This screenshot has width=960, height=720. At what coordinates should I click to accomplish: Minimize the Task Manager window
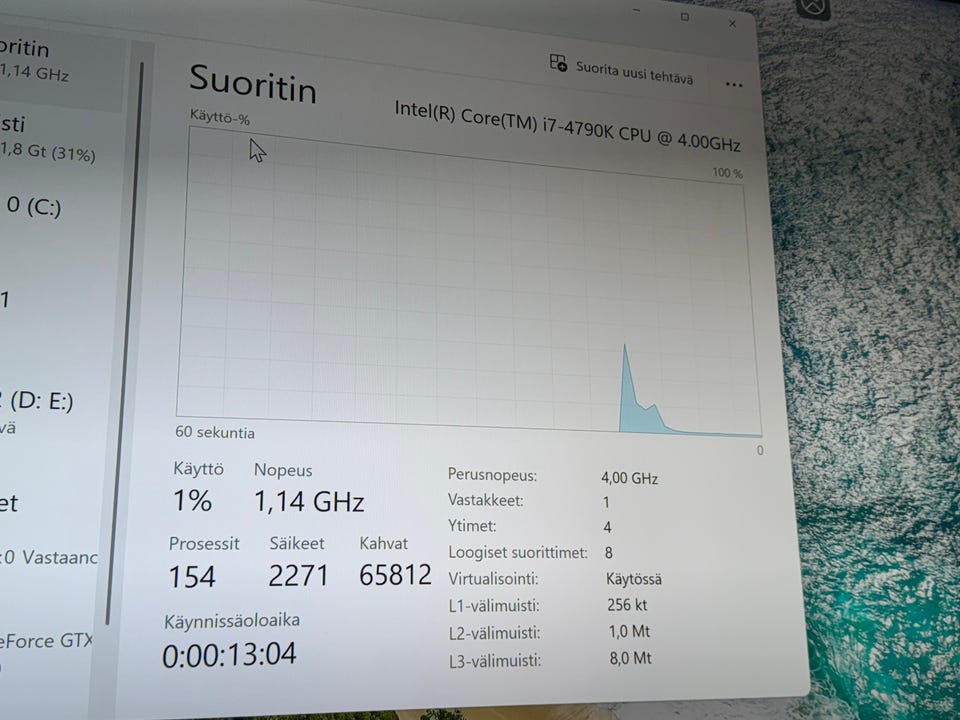coord(637,10)
